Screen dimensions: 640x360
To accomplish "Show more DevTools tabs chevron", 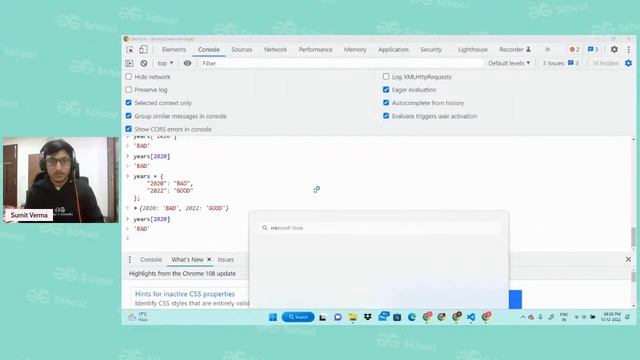I will pyautogui.click(x=547, y=49).
